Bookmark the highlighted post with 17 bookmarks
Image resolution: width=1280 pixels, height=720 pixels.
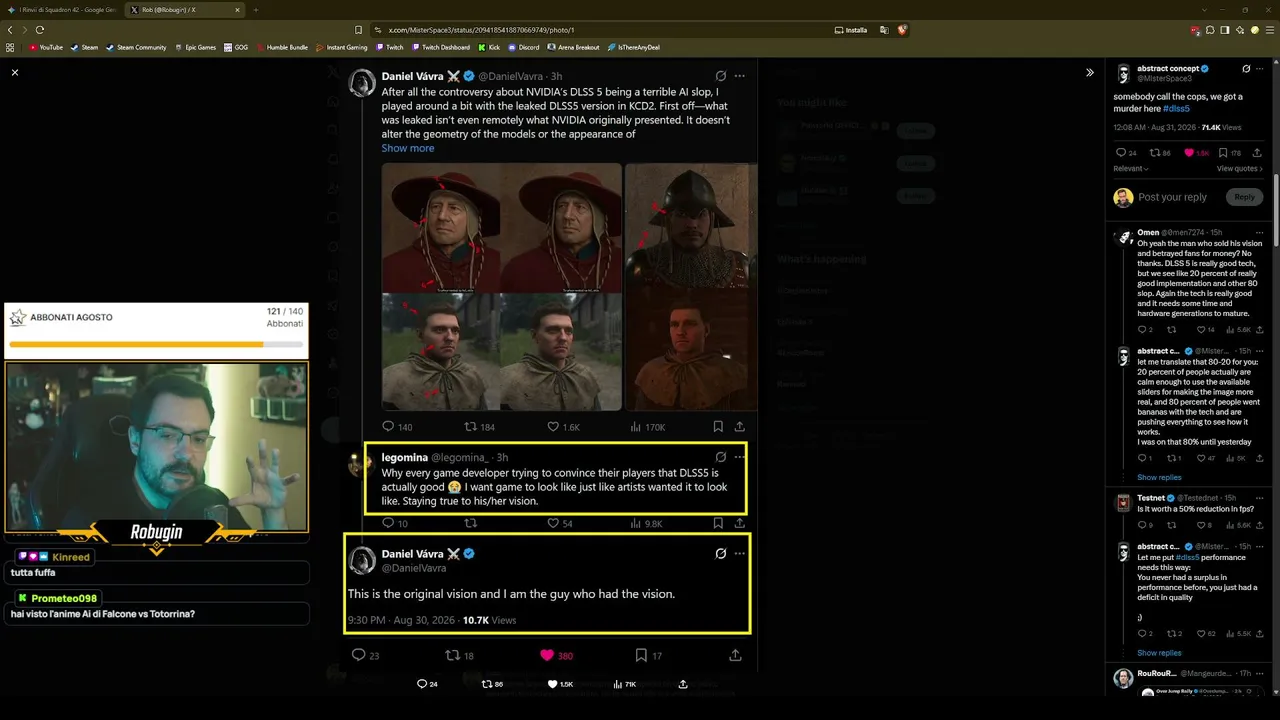(x=648, y=656)
